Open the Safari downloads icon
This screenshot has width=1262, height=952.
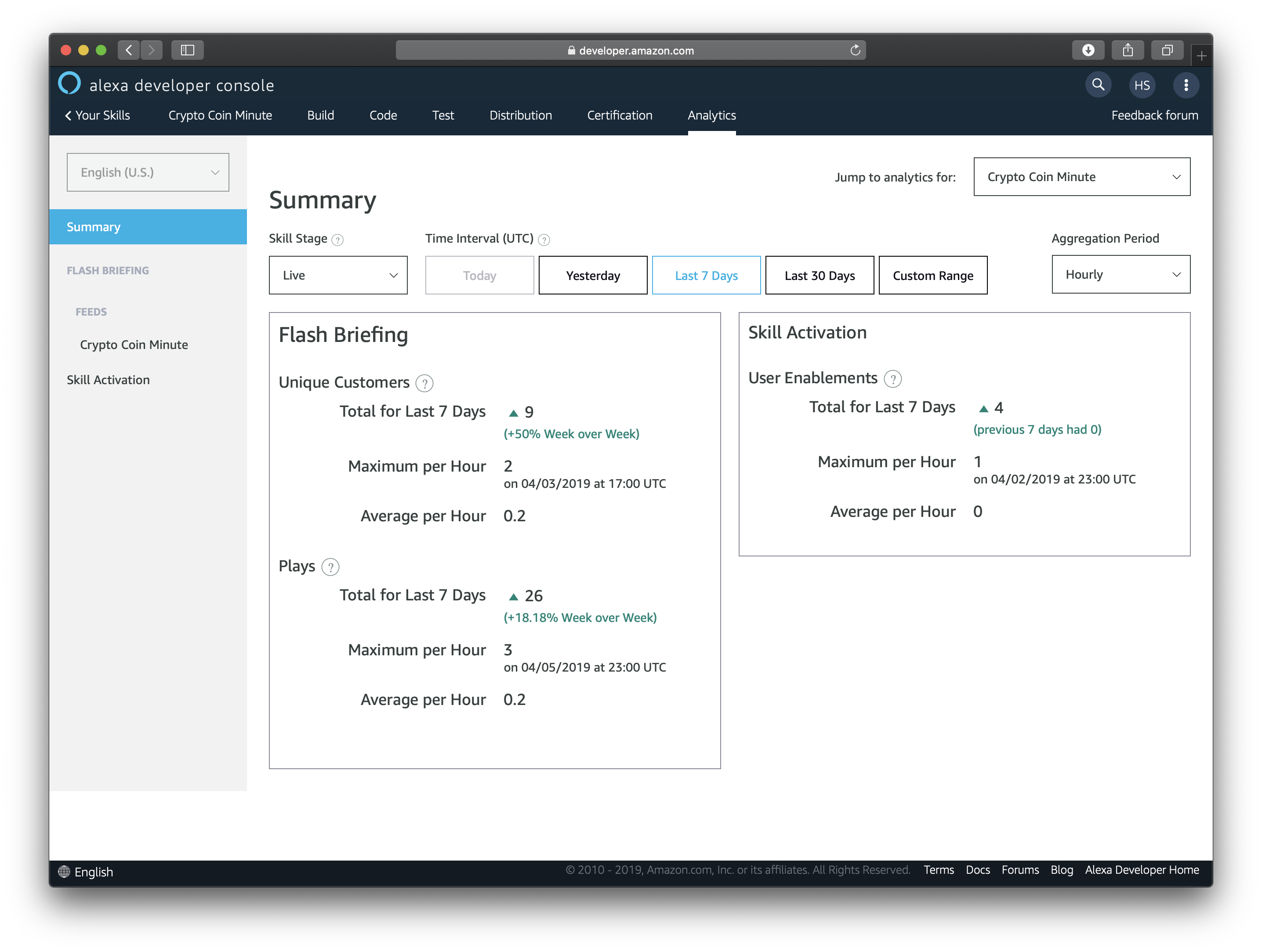(x=1088, y=50)
